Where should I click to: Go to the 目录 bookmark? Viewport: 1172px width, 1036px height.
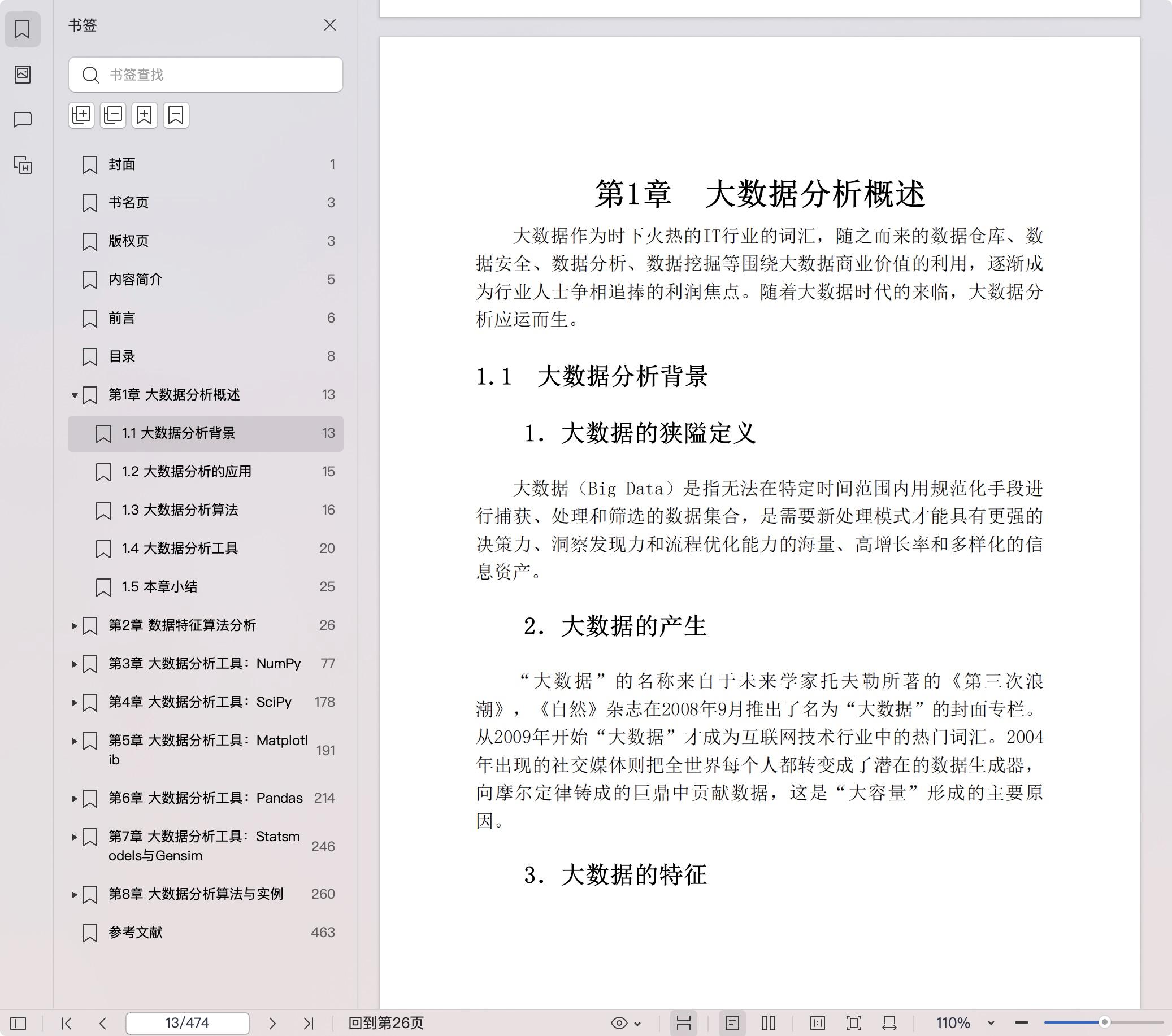[205, 356]
